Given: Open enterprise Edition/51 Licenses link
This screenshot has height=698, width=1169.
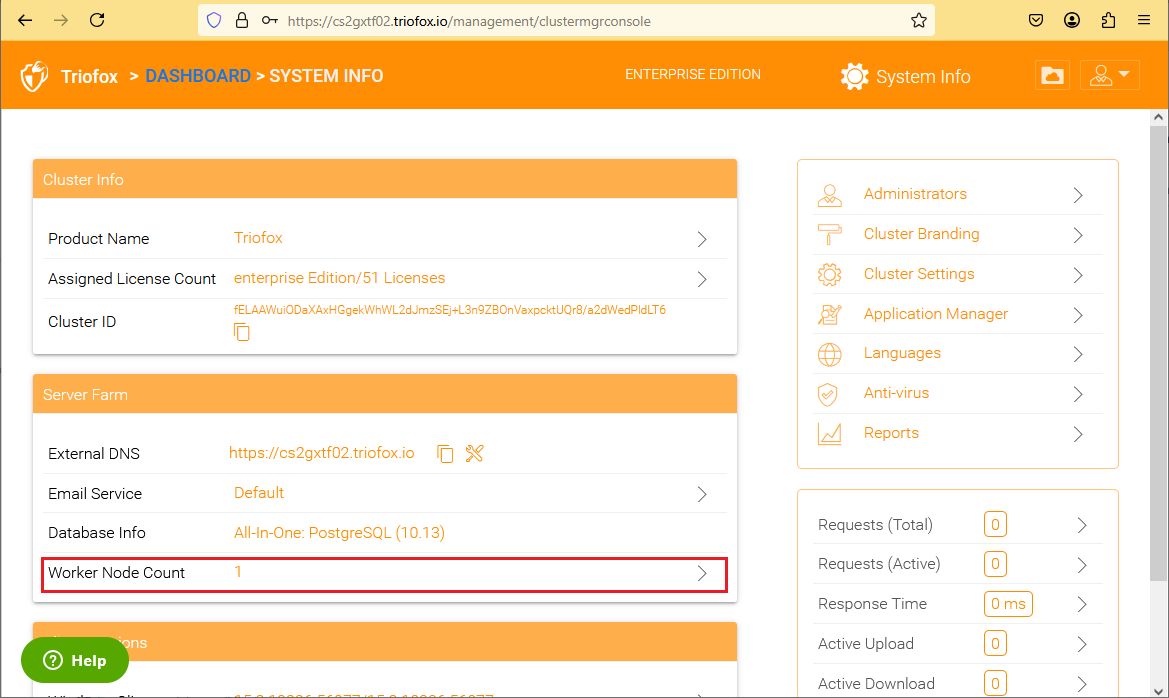Looking at the screenshot, I should (x=339, y=278).
